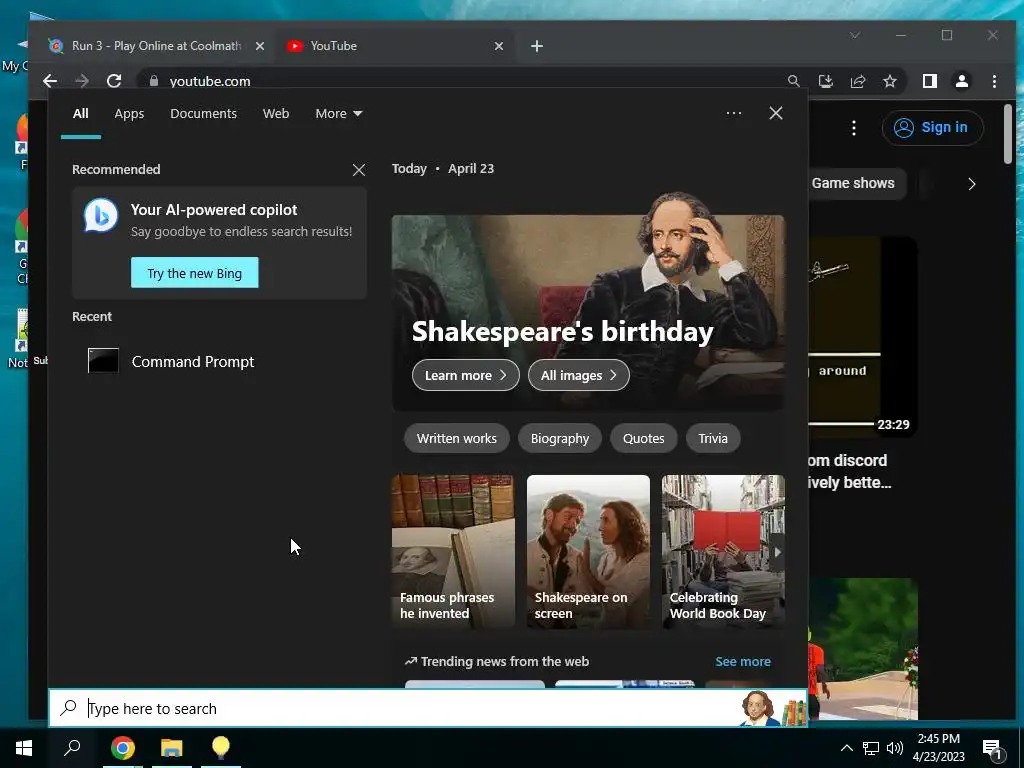1024x768 pixels.
Task: Click the Chrome window vertical scrollbar
Action: point(1008,134)
